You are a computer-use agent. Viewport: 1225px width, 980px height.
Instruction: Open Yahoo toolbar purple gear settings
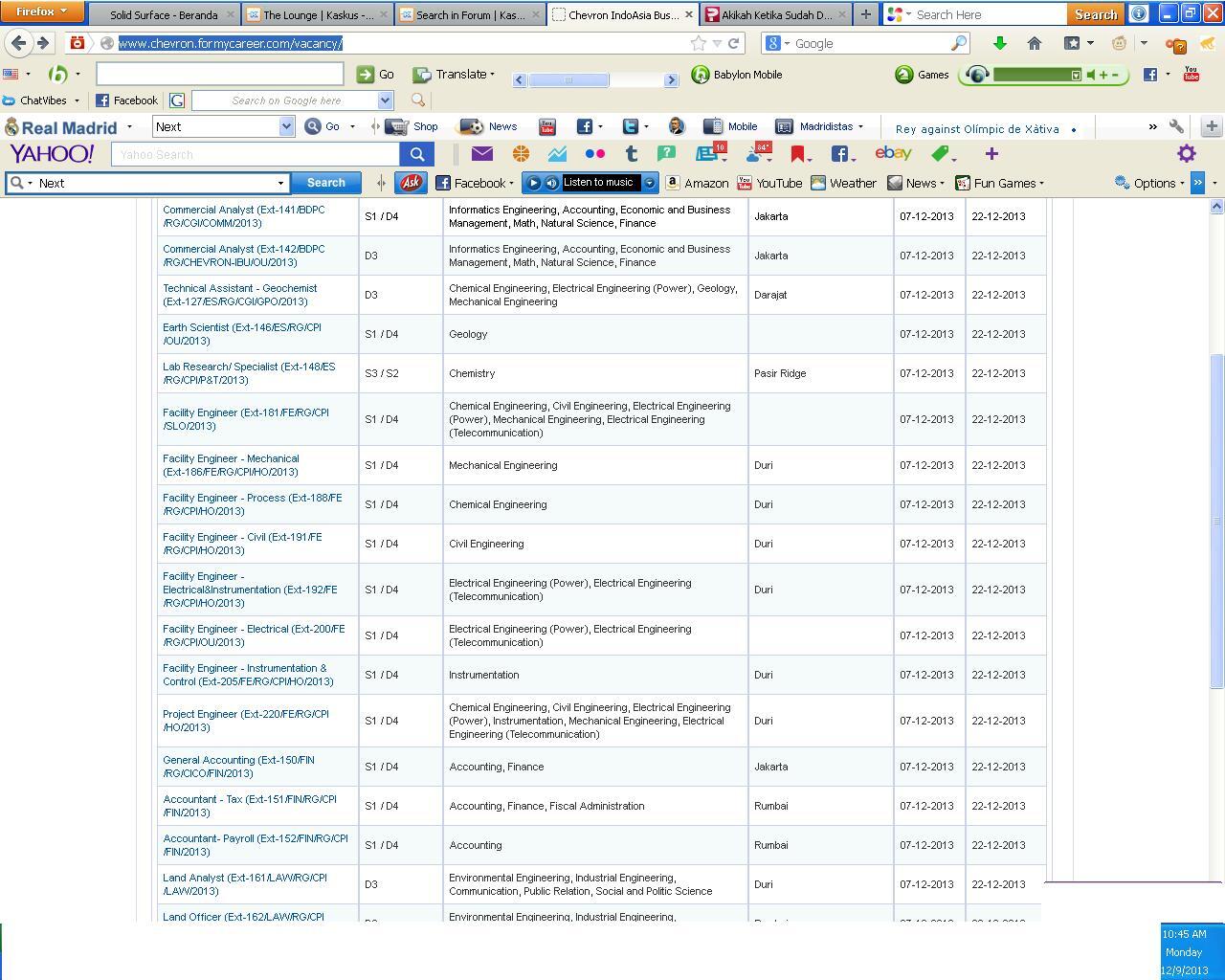pyautogui.click(x=1187, y=153)
